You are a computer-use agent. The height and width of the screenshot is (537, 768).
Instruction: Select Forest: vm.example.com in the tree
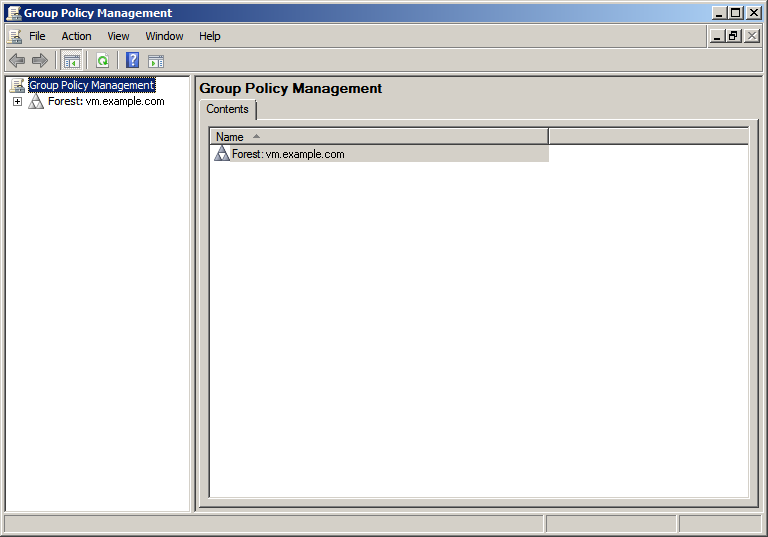pos(106,101)
